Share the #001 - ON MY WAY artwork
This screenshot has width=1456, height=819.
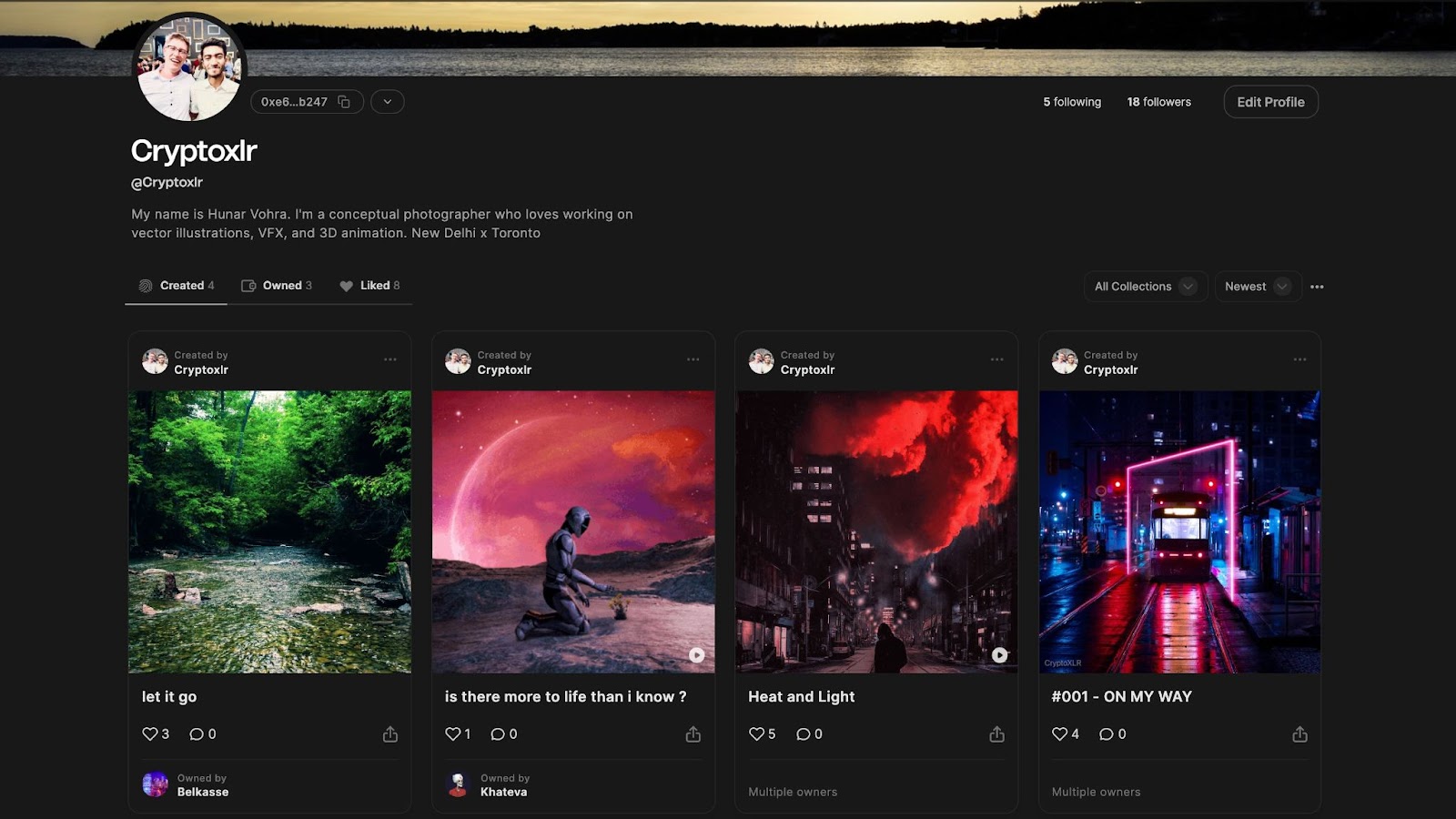pos(1300,733)
